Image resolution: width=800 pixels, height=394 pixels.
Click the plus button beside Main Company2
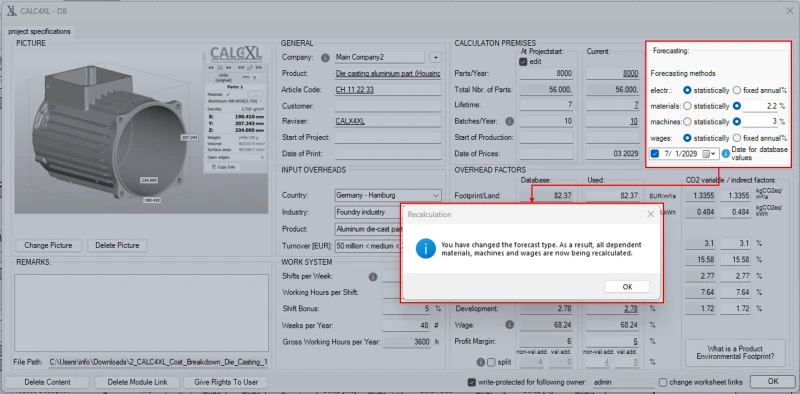coord(435,57)
